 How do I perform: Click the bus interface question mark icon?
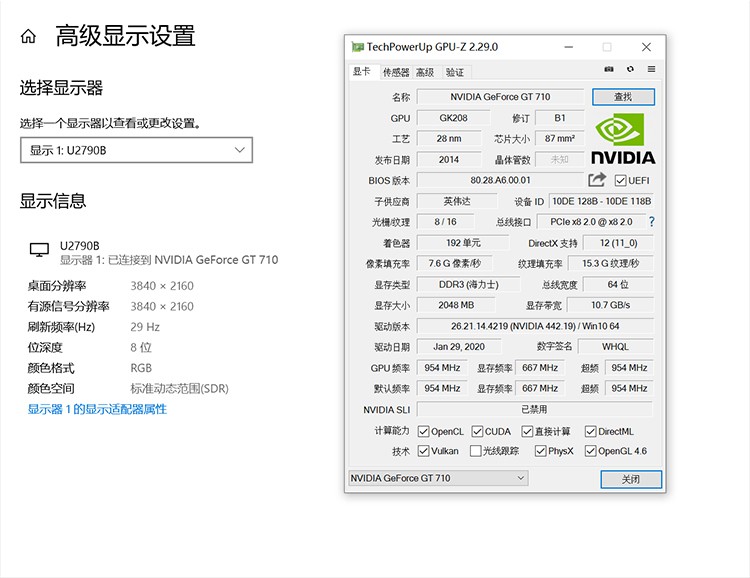pos(651,222)
